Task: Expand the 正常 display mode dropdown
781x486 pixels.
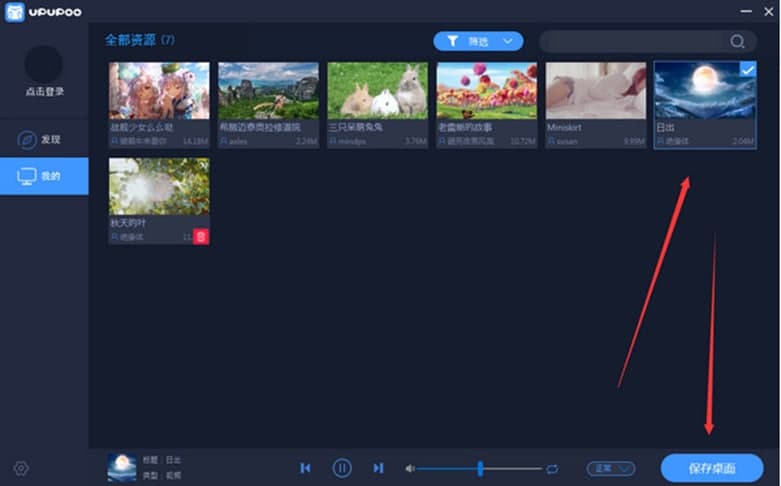Action: coord(611,468)
